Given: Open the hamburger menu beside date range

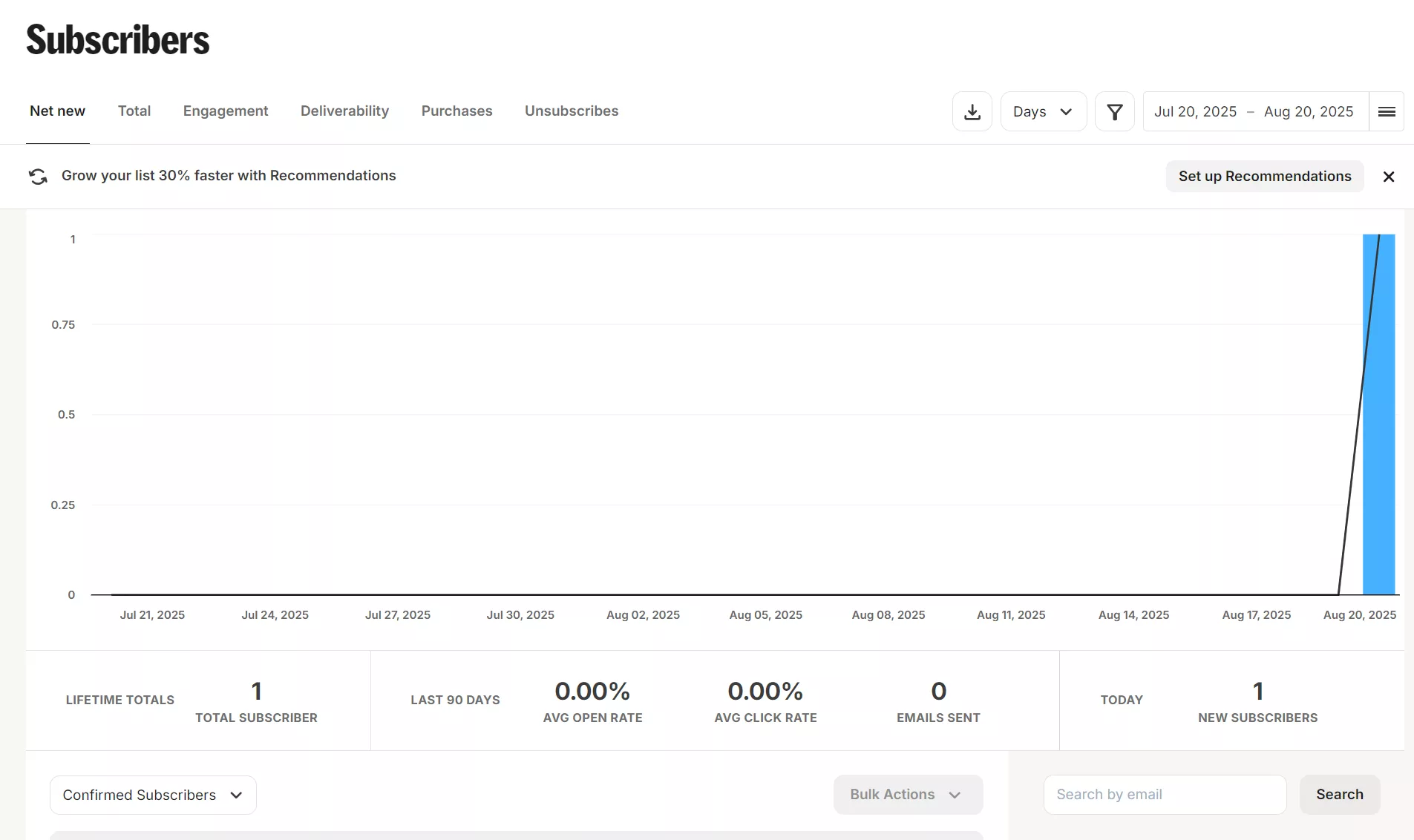Looking at the screenshot, I should pyautogui.click(x=1386, y=111).
